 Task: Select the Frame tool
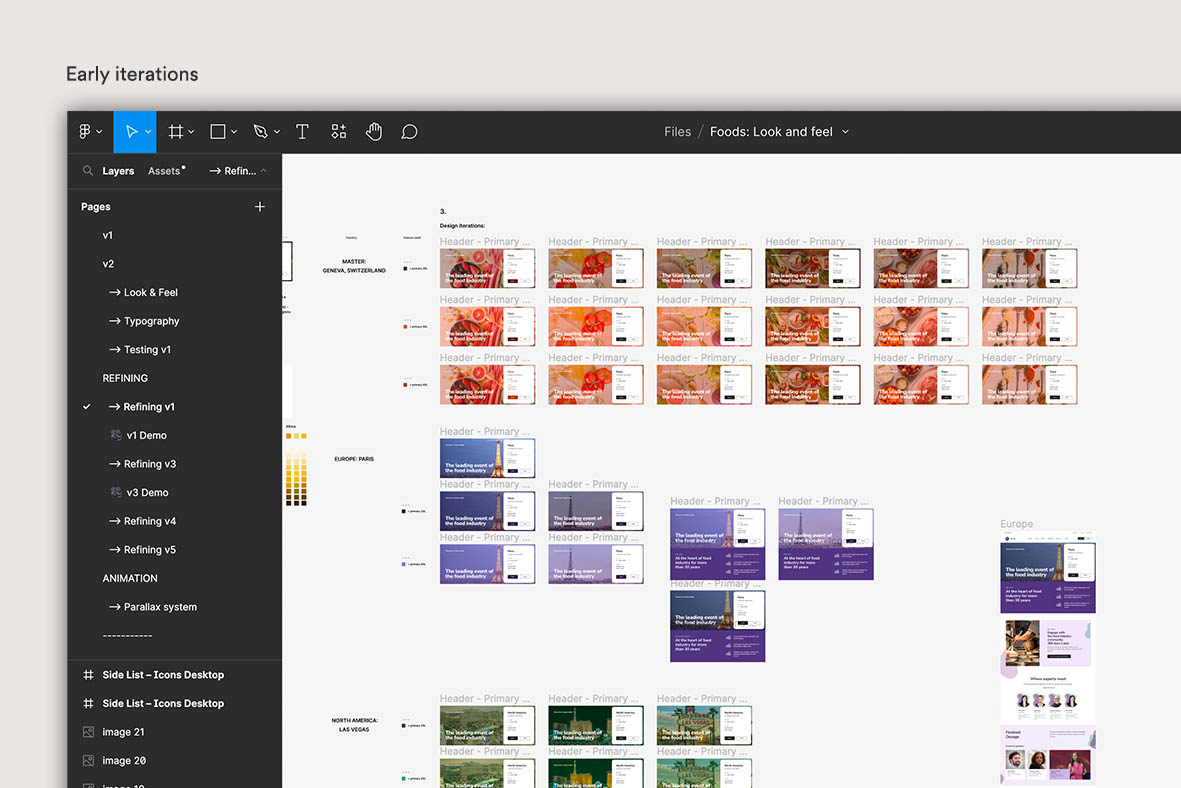coord(175,132)
